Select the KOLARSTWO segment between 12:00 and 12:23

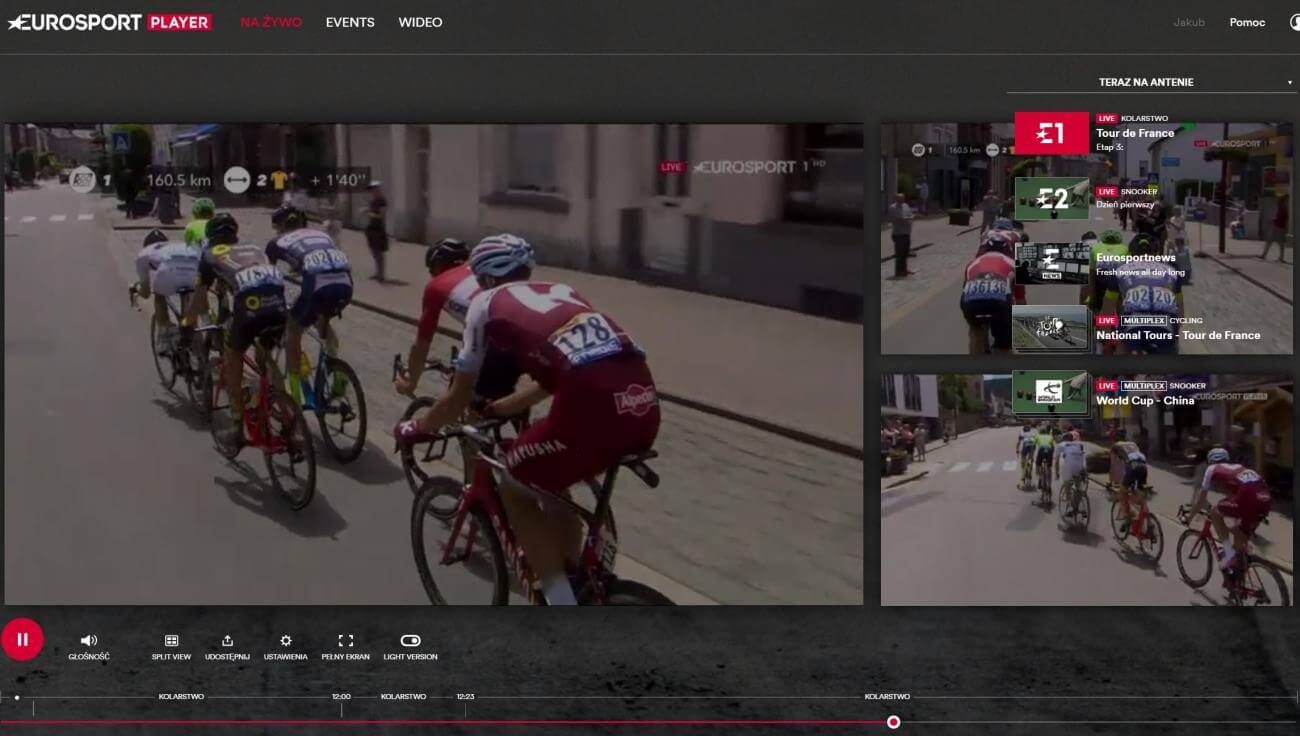(x=403, y=697)
